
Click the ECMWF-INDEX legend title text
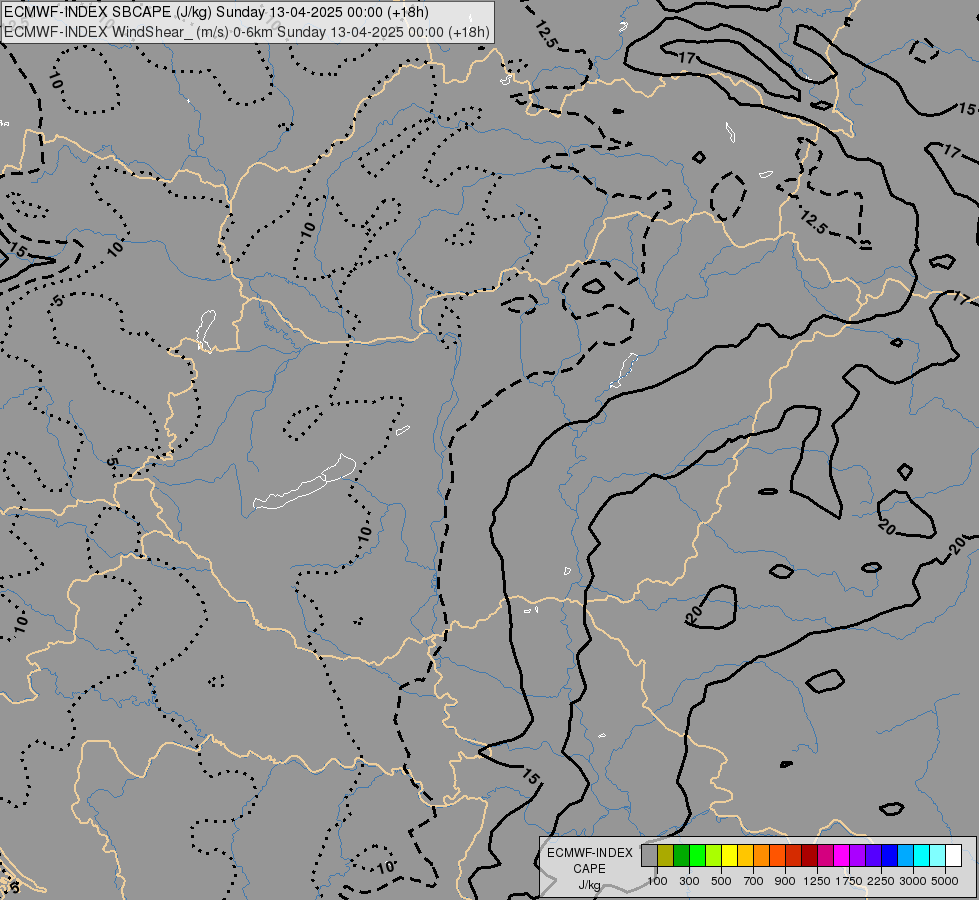[589, 853]
